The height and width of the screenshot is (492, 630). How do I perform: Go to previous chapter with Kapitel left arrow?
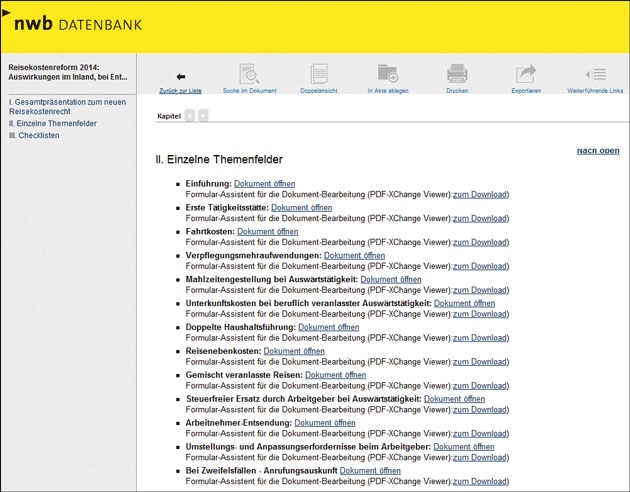(190, 116)
